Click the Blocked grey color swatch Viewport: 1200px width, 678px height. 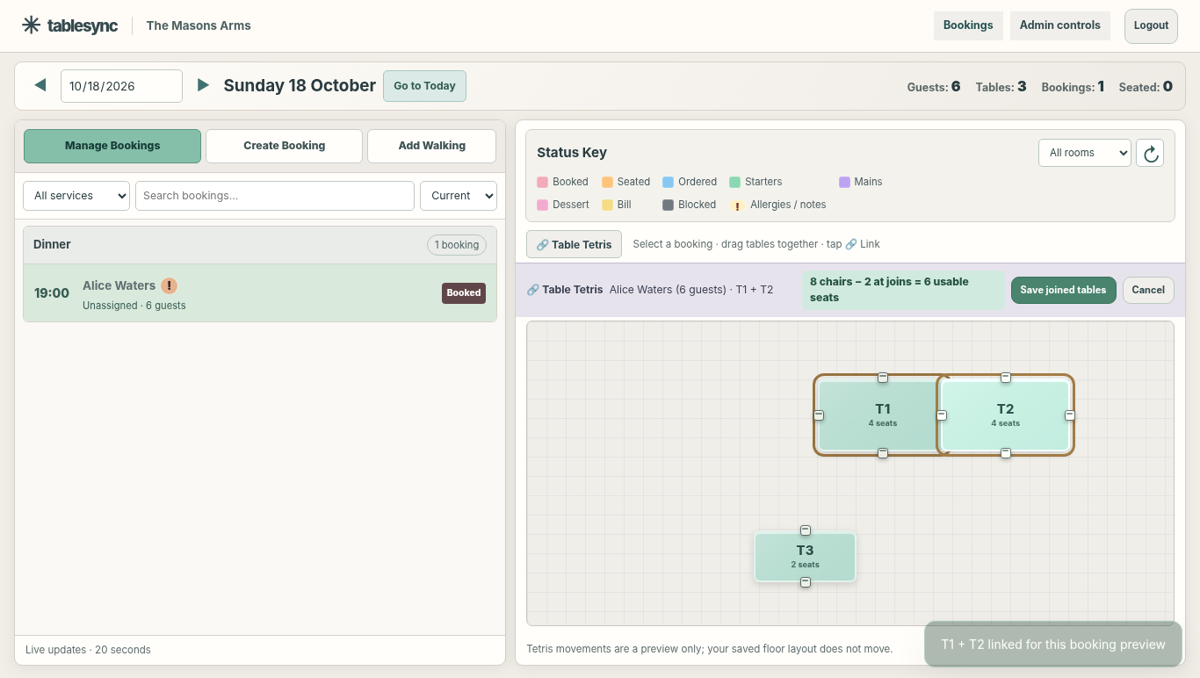[668, 205]
